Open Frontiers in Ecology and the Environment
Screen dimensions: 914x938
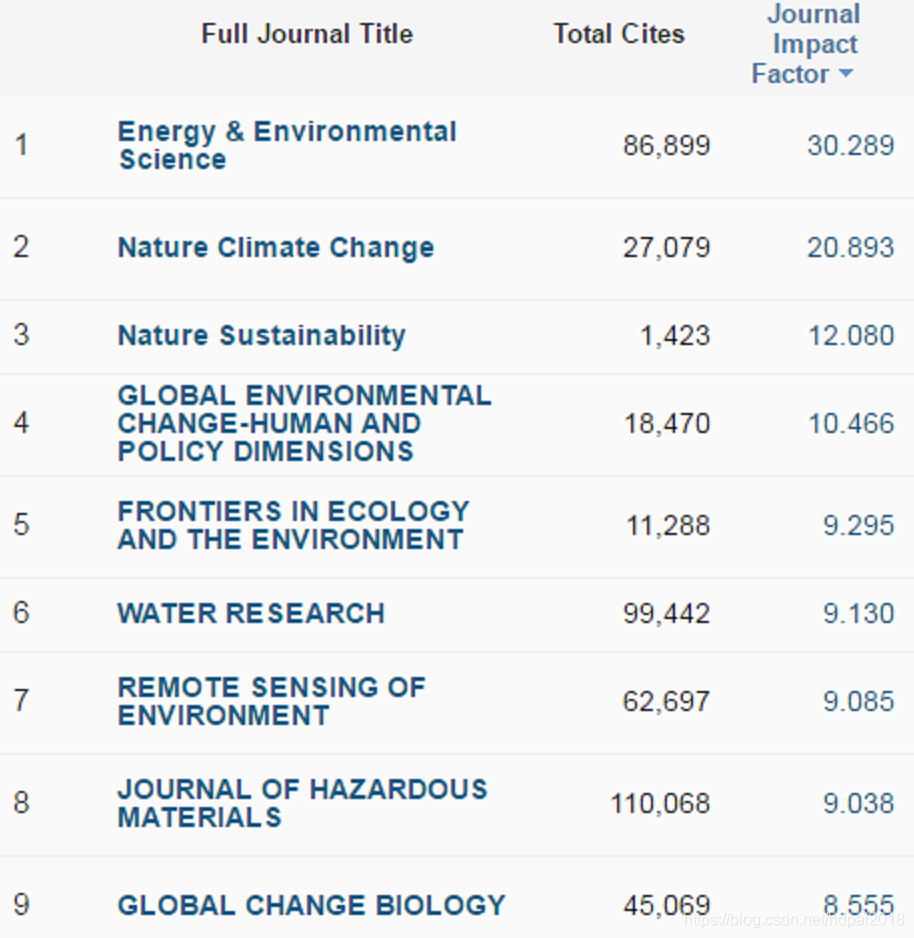(293, 525)
